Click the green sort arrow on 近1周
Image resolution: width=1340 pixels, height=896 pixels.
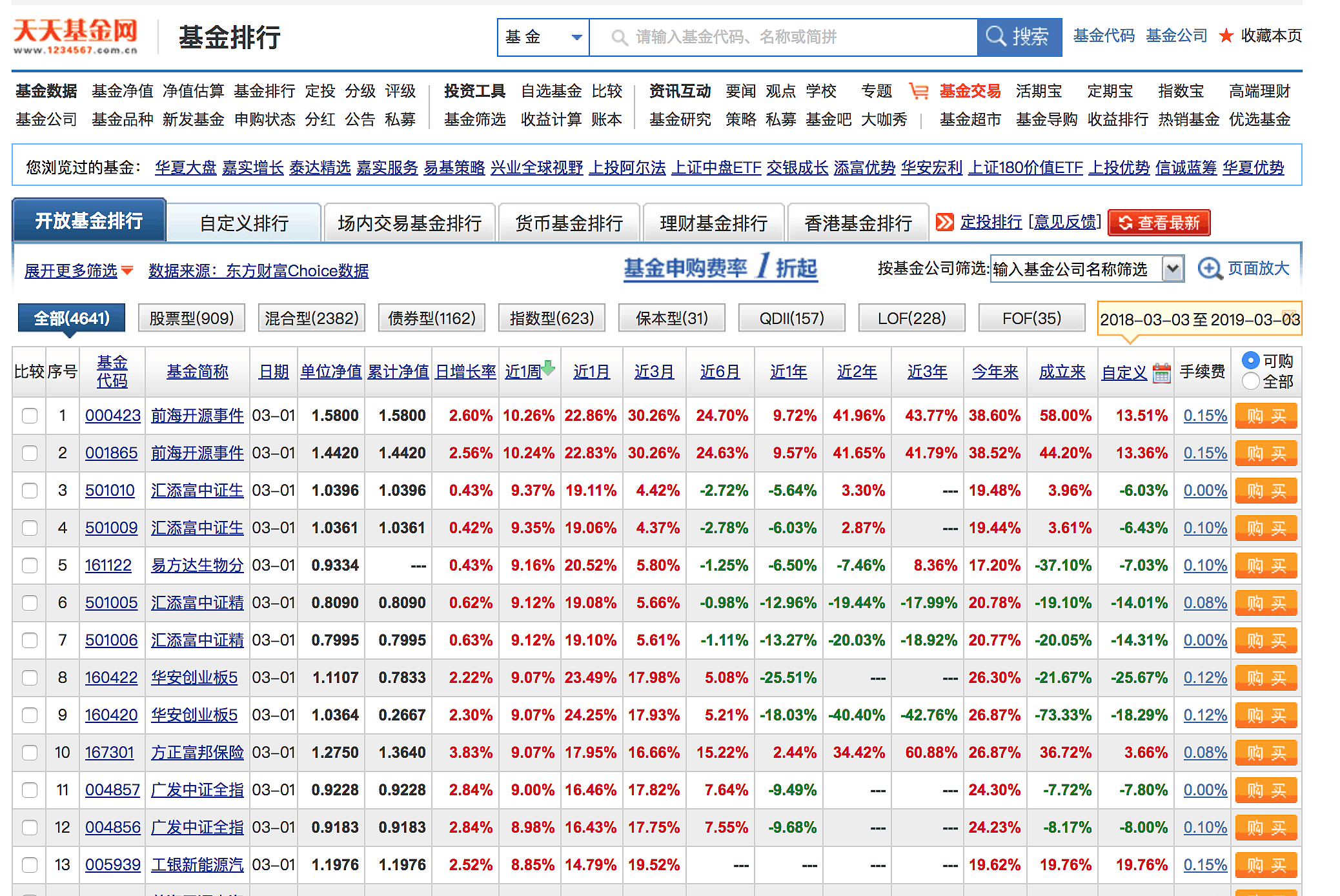(548, 367)
